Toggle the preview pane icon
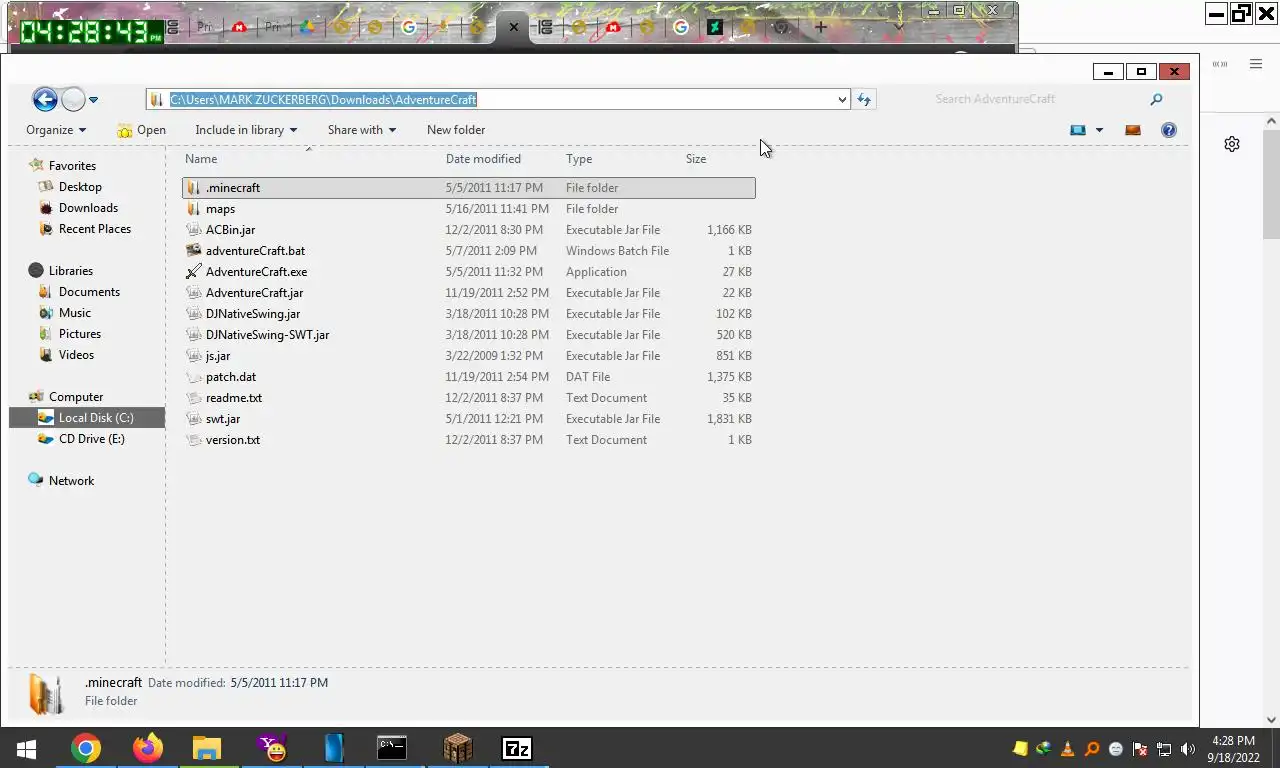Image resolution: width=1280 pixels, height=768 pixels. pyautogui.click(x=1133, y=130)
